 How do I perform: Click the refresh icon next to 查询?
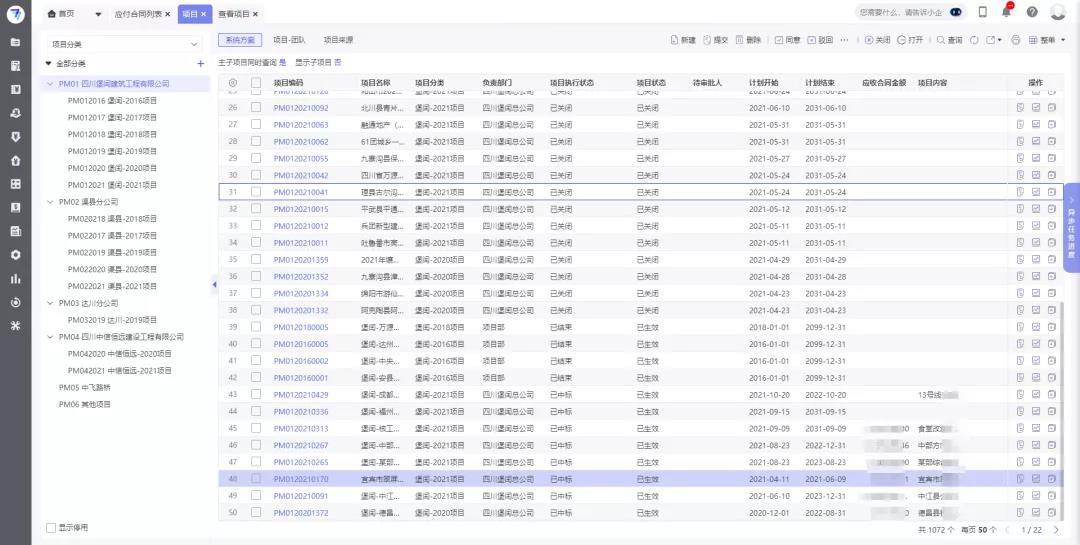[975, 40]
